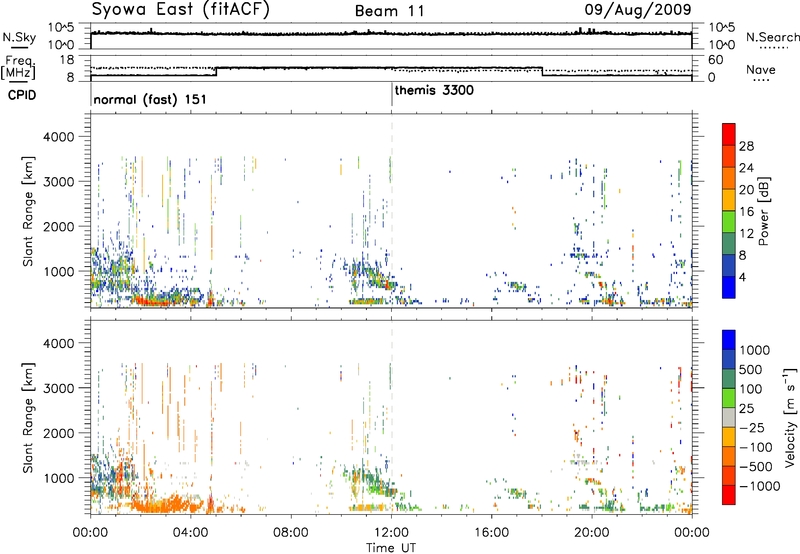Click the '28' power colorbar value
800x554 pixels.
pos(746,146)
